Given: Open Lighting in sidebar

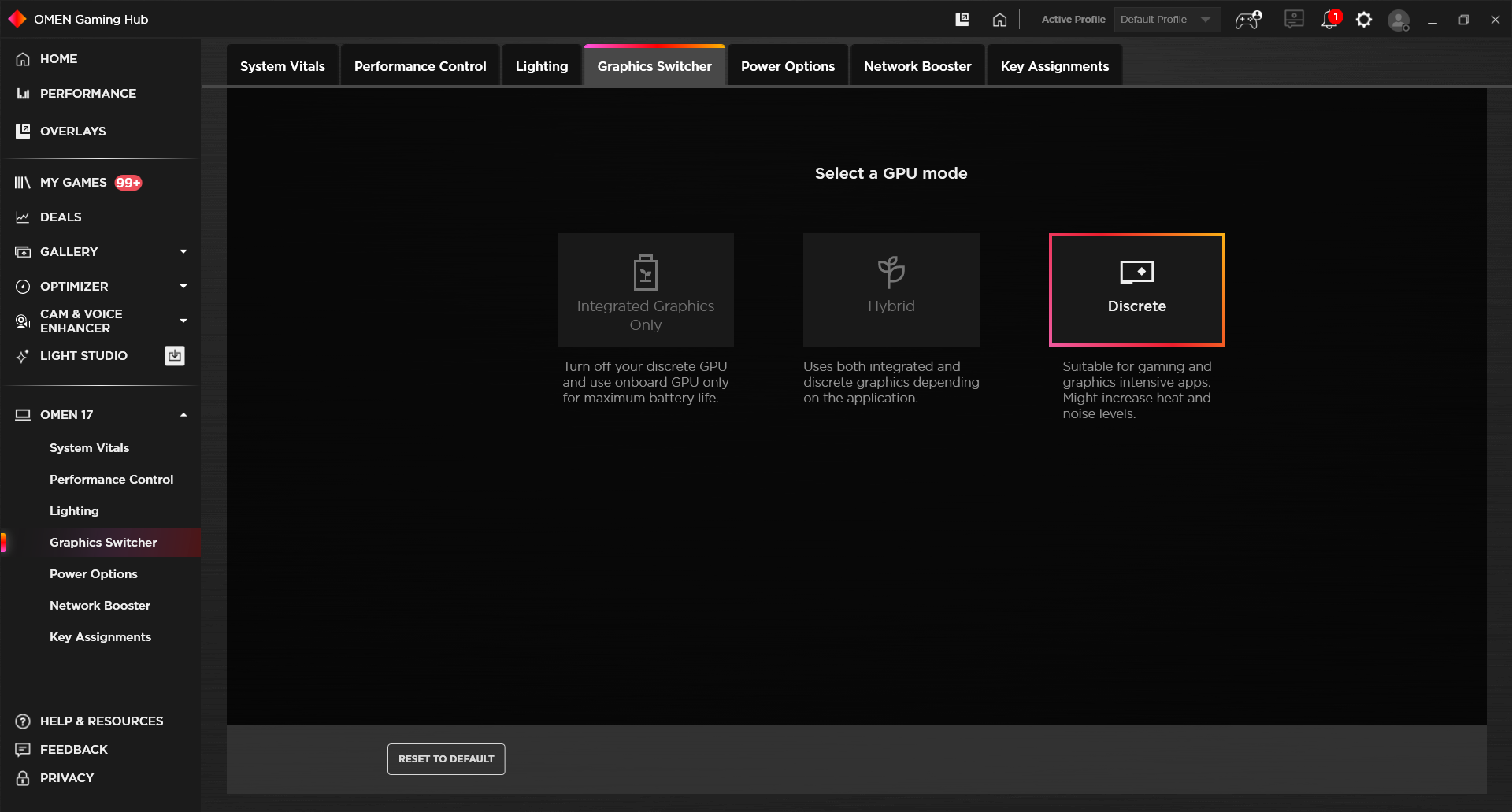Looking at the screenshot, I should 74,510.
